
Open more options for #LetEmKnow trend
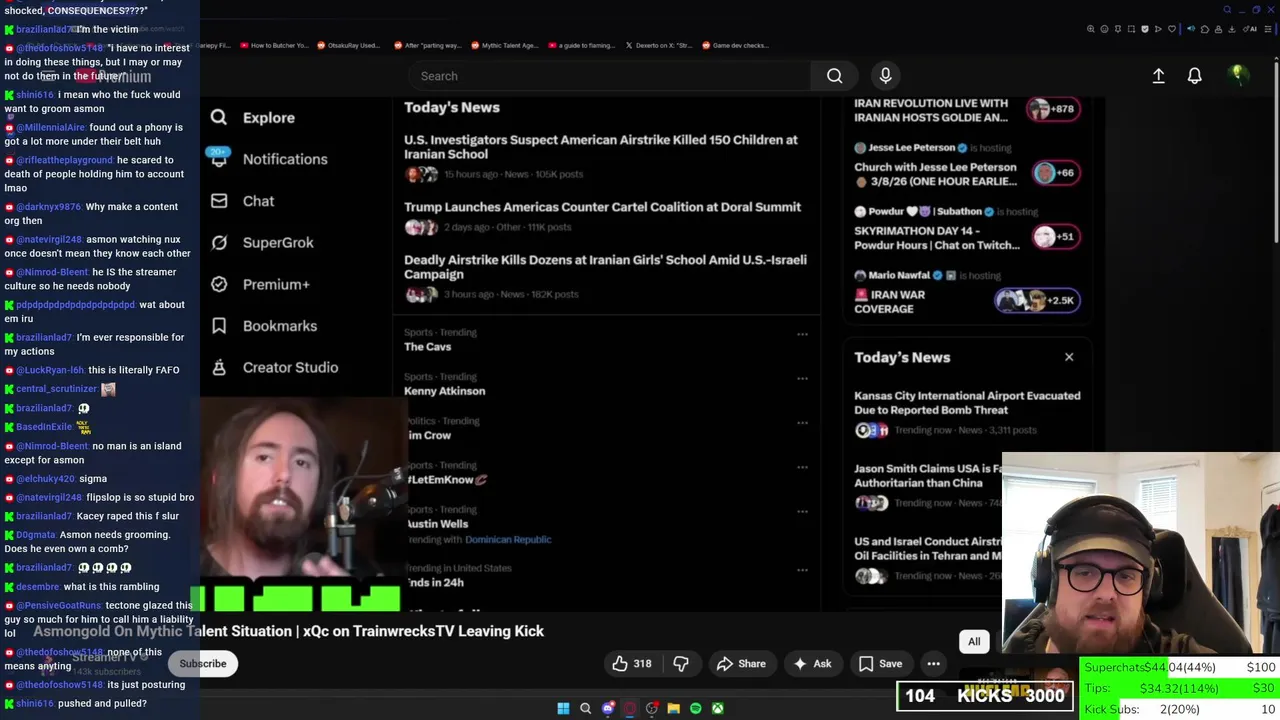click(x=802, y=467)
